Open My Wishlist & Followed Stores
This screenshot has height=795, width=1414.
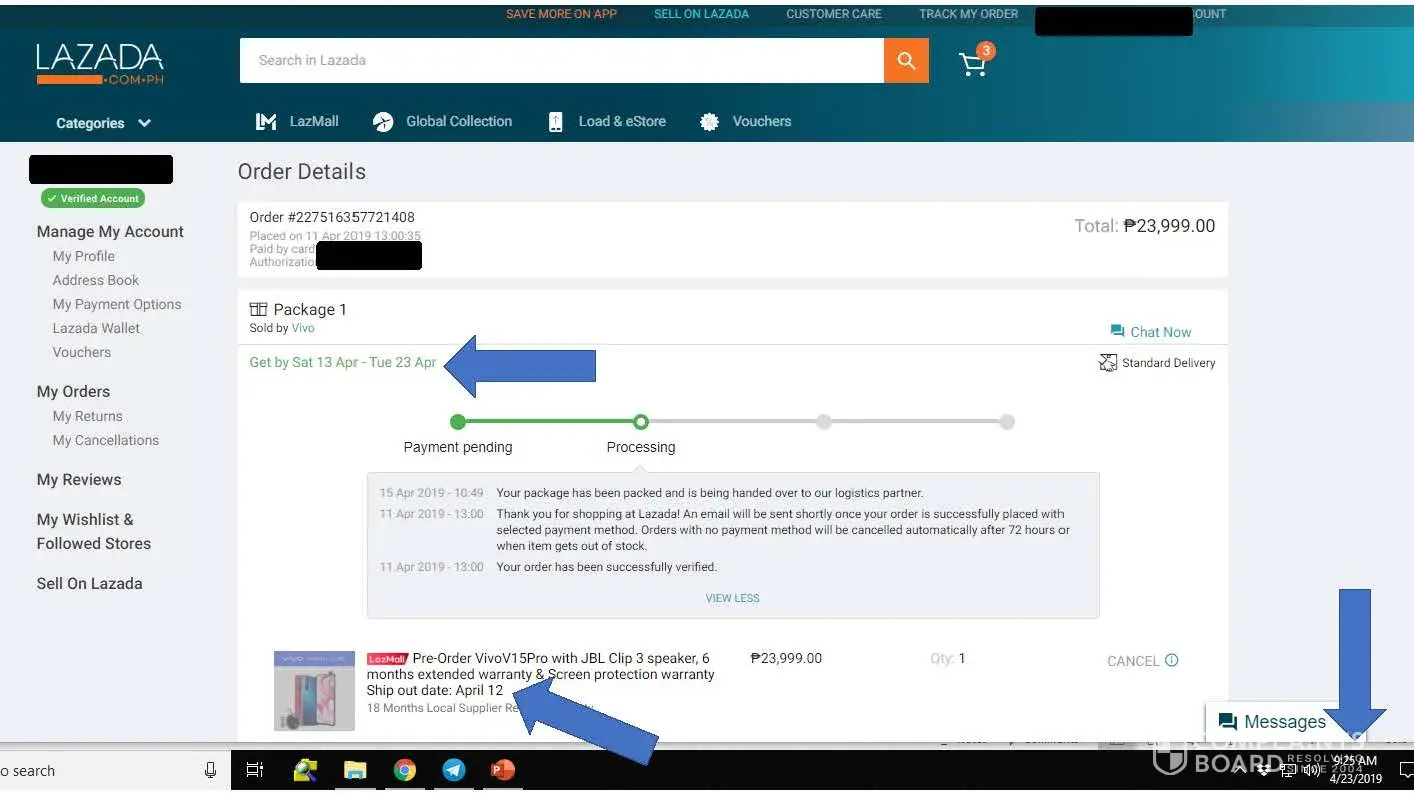pos(94,531)
